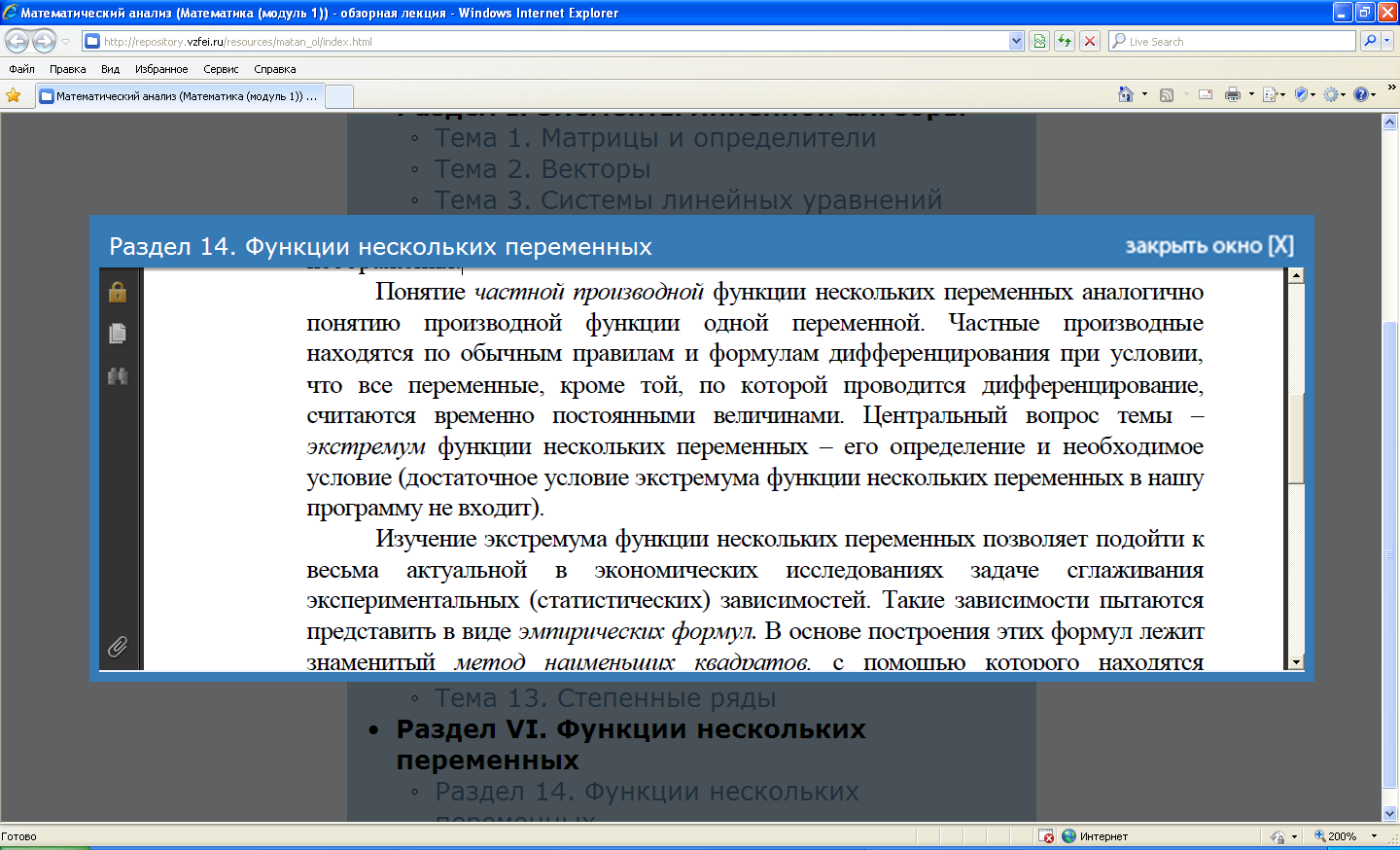The image size is (1400, 850).
Task: Click the Интернет security zone indicator
Action: pos(1095,836)
